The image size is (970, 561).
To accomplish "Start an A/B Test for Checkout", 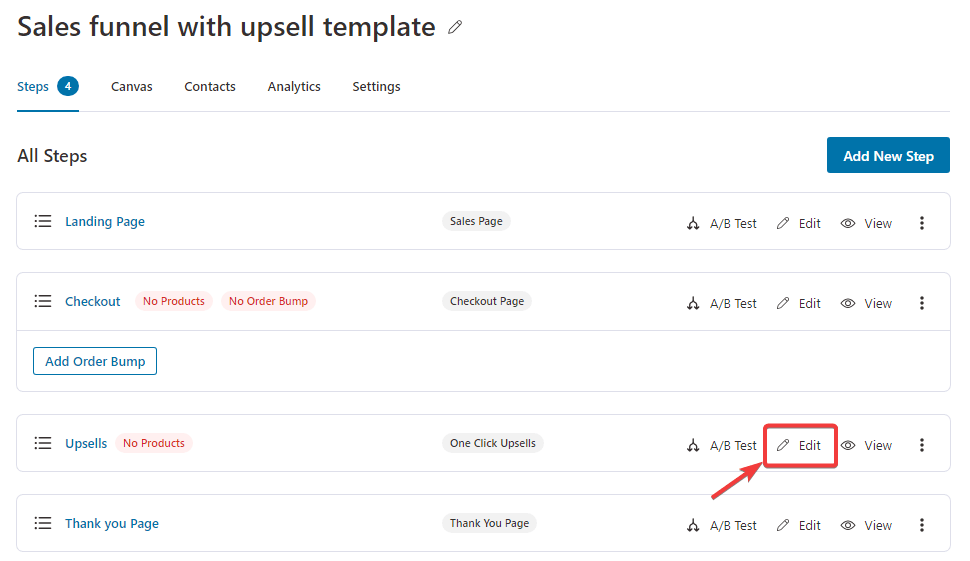I will 721,303.
